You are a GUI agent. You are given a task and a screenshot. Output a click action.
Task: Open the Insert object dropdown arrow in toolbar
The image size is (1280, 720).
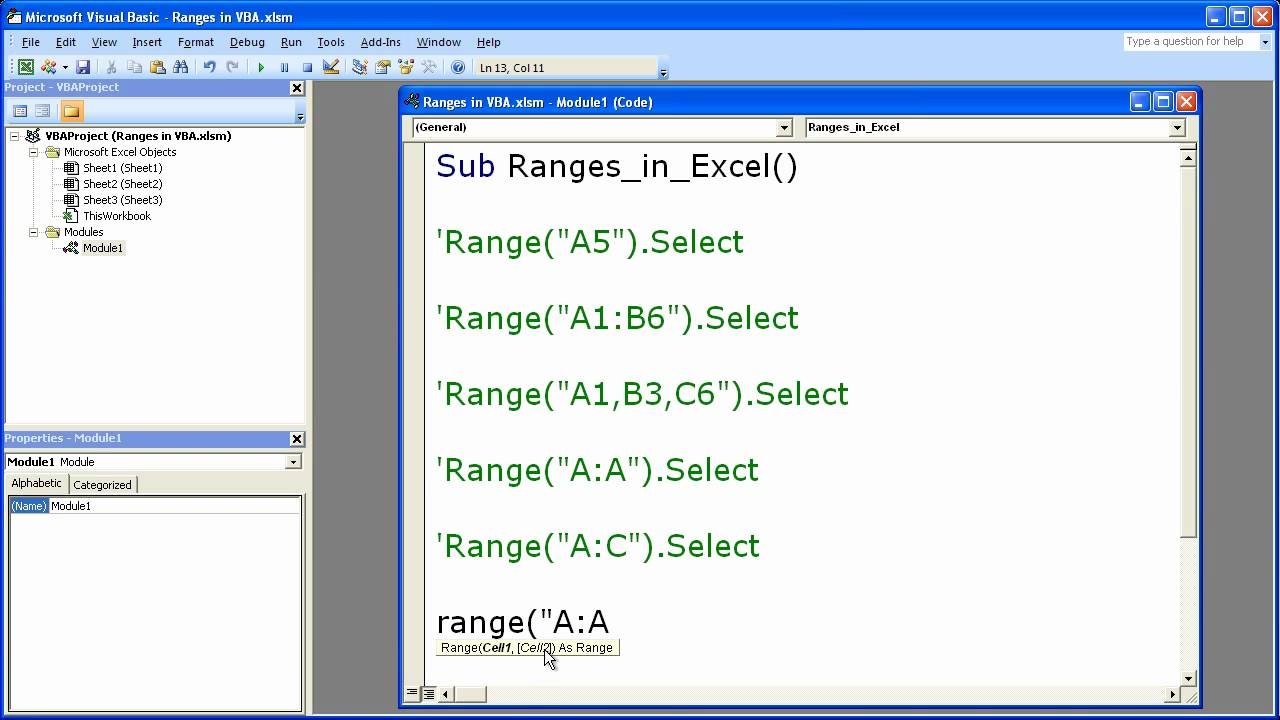[x=65, y=67]
